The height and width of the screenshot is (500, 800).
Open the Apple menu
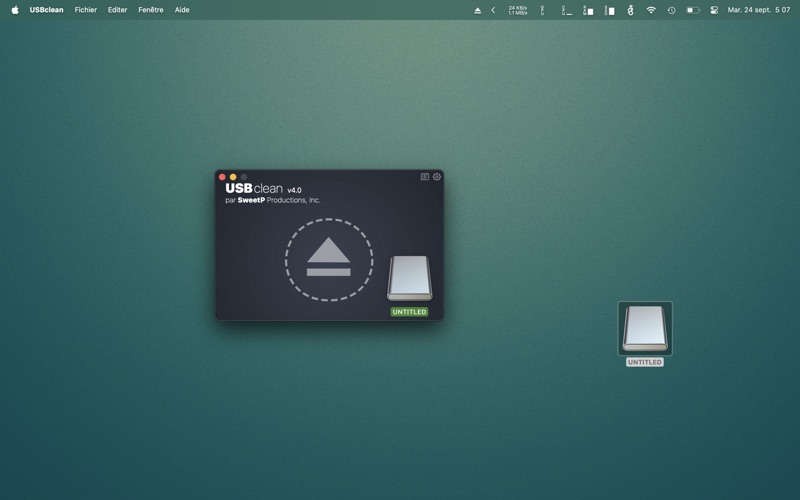pos(15,10)
